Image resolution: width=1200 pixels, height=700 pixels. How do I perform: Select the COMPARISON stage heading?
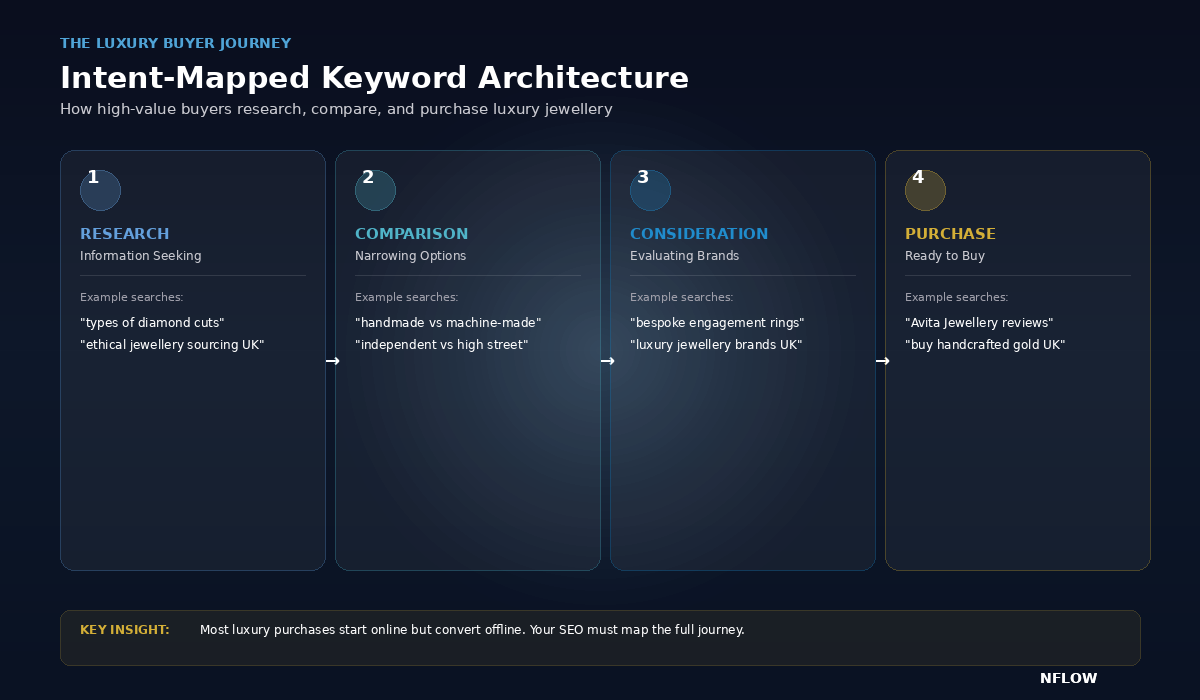point(411,234)
